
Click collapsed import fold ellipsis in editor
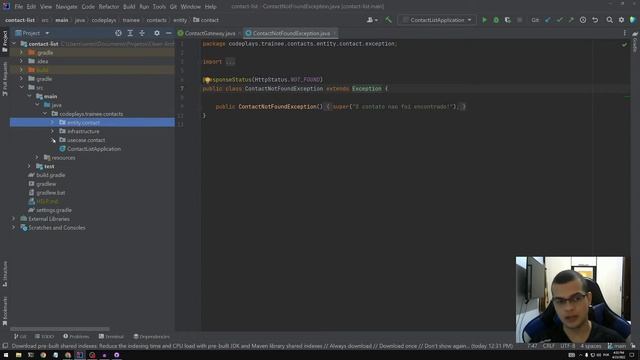click(230, 62)
